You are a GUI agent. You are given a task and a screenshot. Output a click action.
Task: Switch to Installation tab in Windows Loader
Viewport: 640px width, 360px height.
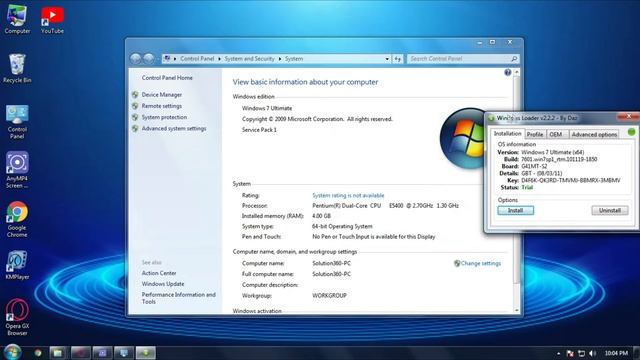click(x=507, y=133)
